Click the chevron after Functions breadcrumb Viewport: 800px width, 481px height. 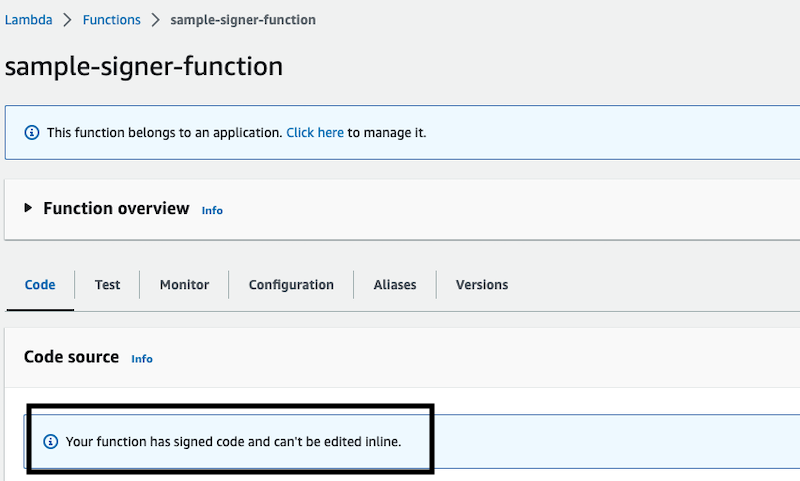coord(156,20)
